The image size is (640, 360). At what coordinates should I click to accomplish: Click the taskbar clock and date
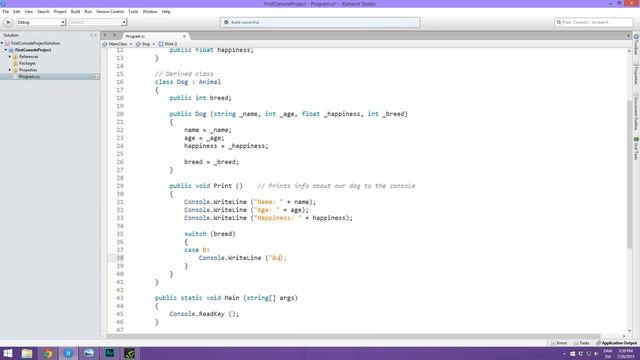coord(625,353)
